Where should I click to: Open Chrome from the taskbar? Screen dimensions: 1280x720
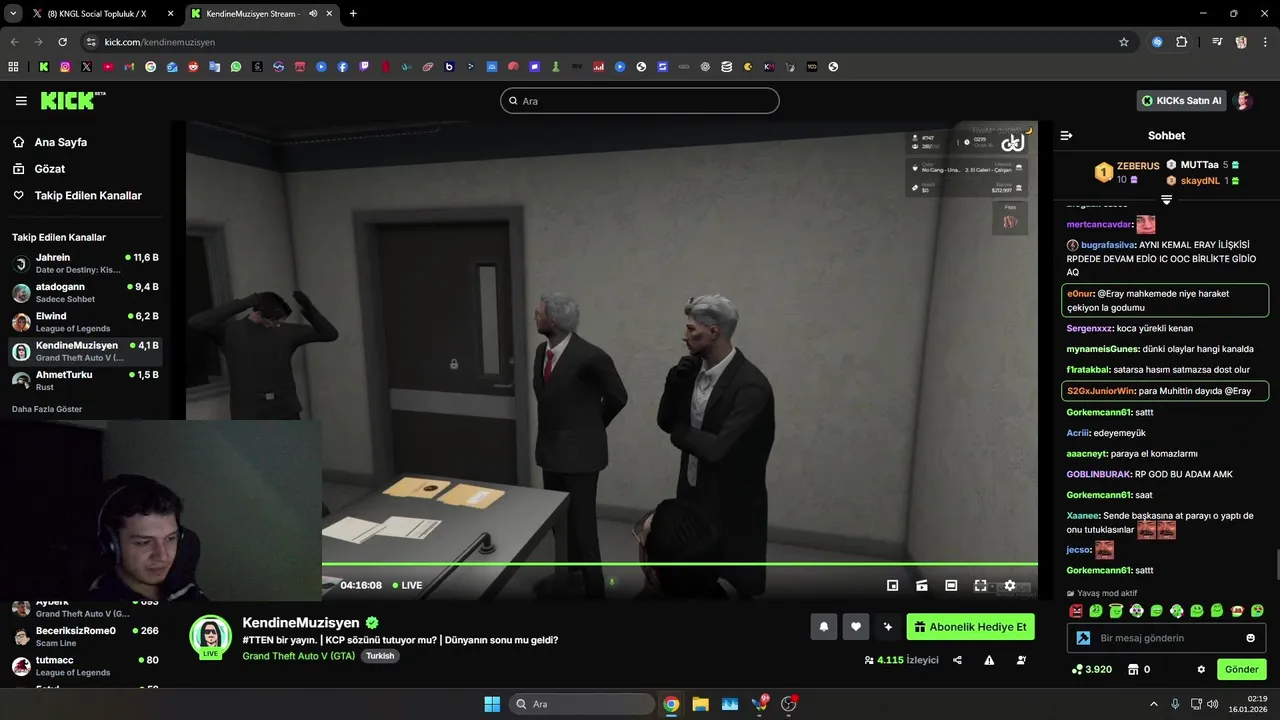tap(671, 704)
